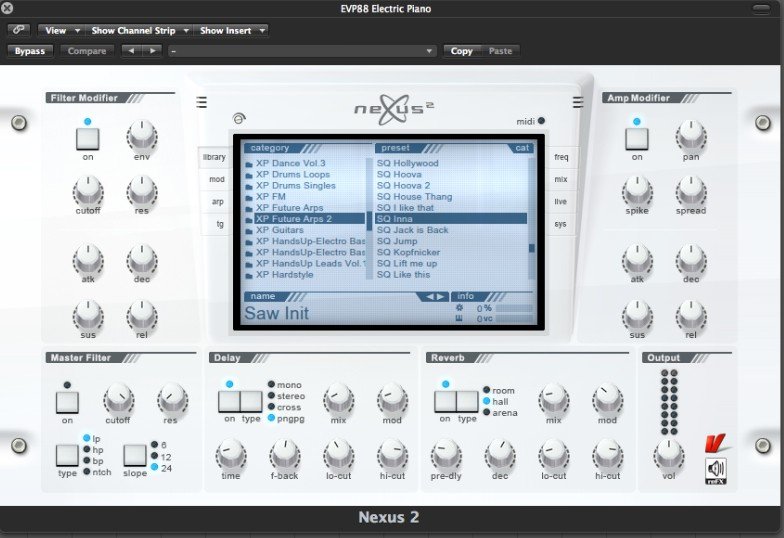Click the circular arrow icon above display

click(x=240, y=118)
